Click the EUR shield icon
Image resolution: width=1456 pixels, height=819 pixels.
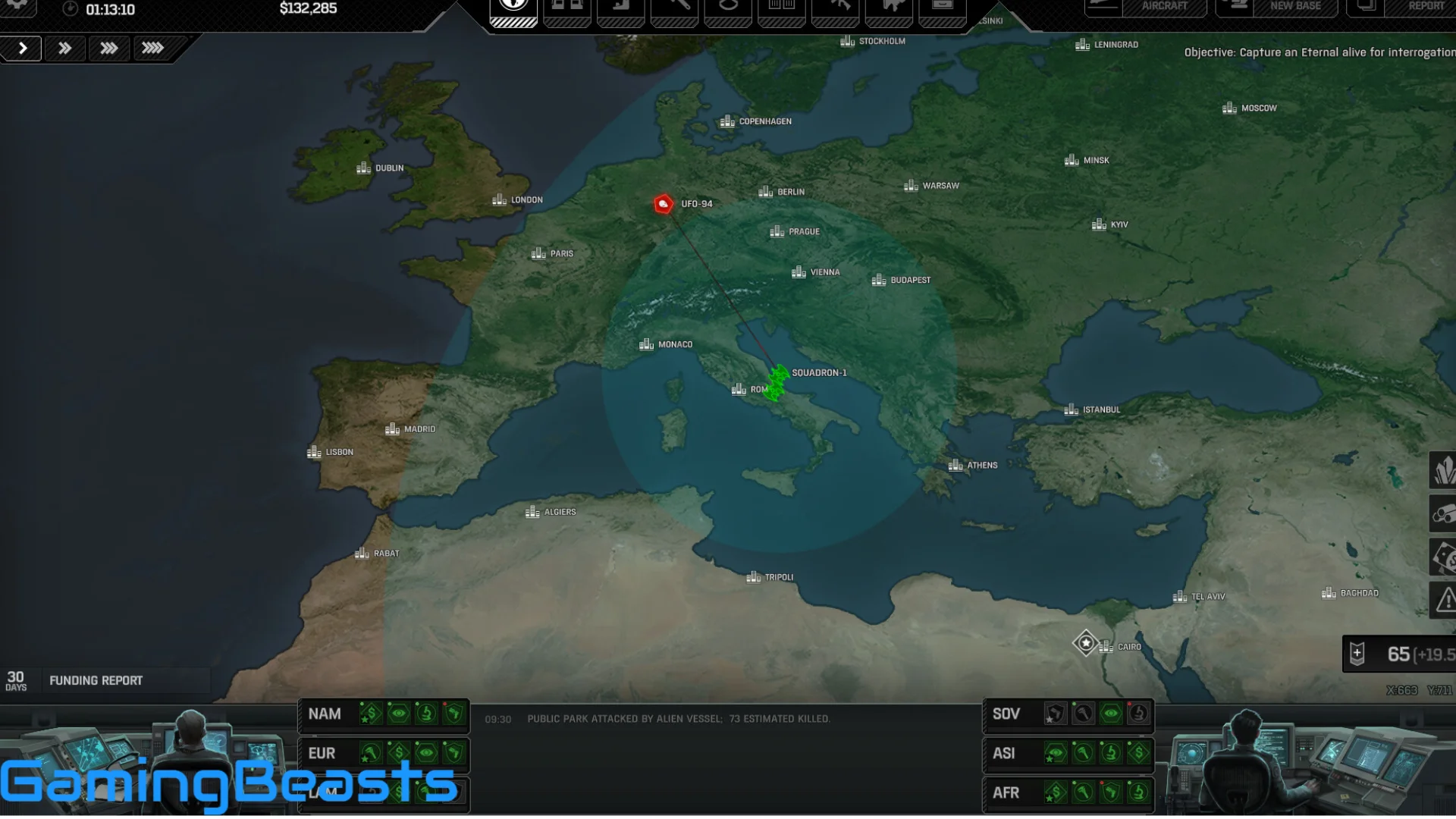(453, 753)
